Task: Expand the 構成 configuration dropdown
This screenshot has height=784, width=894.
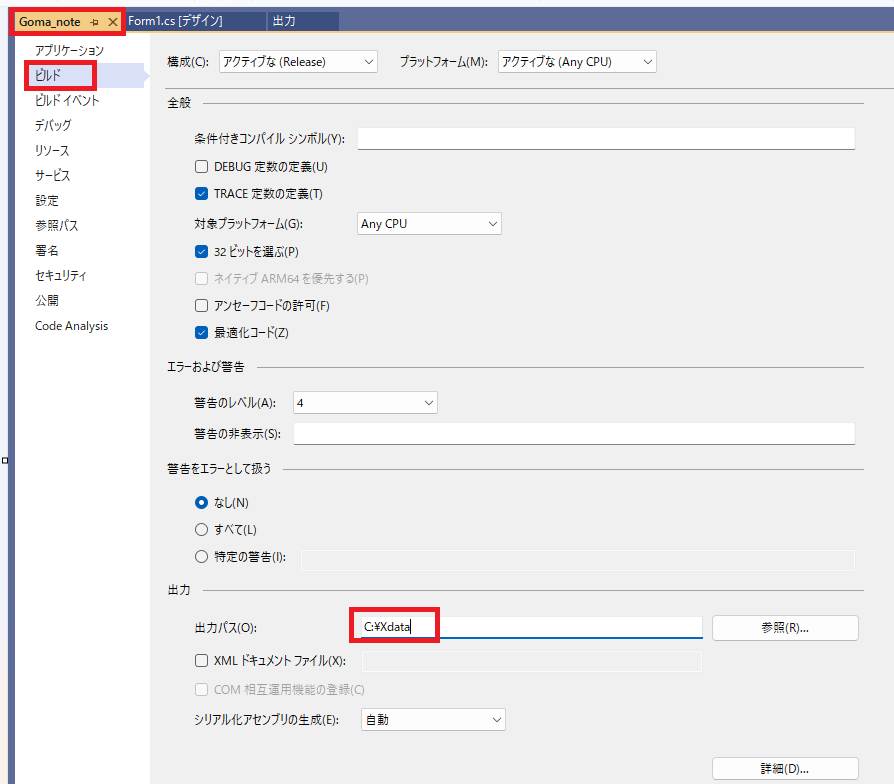Action: pos(298,62)
